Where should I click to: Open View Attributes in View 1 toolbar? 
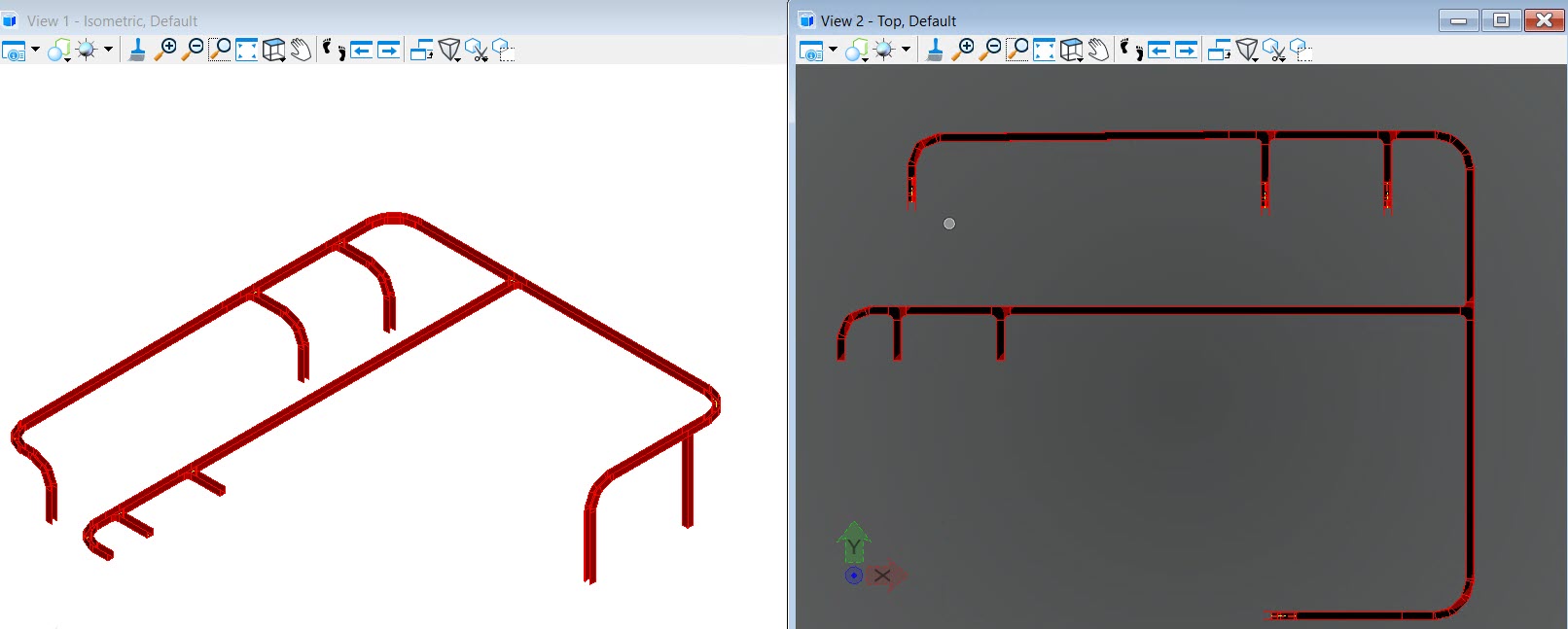(15, 51)
